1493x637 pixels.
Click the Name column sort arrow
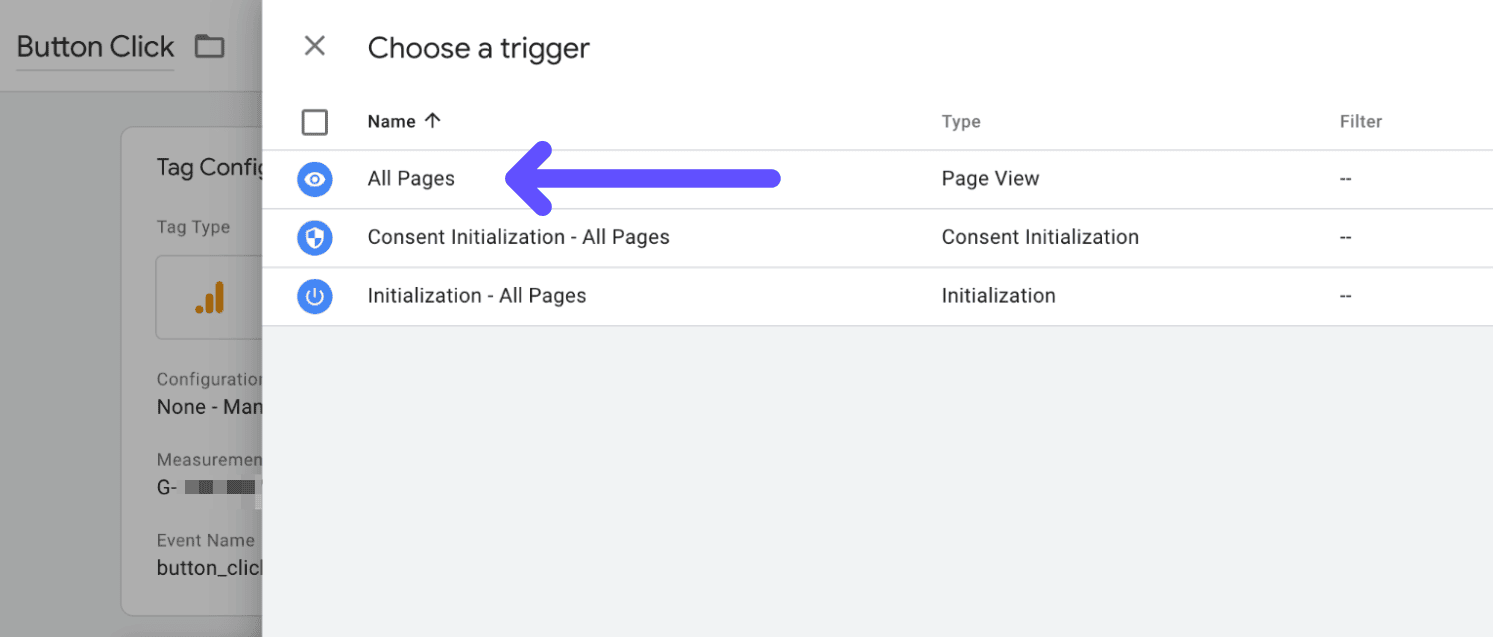[x=433, y=120]
